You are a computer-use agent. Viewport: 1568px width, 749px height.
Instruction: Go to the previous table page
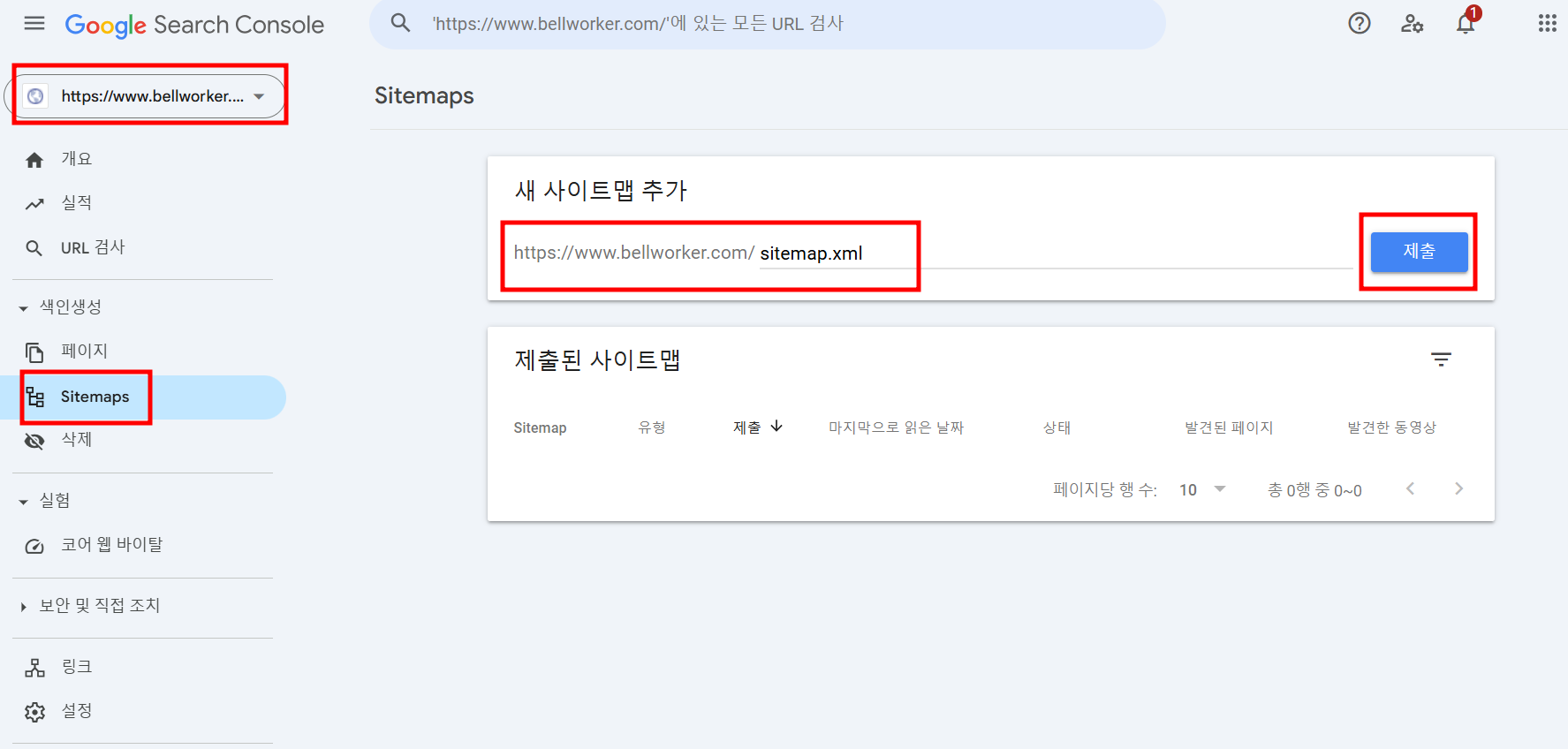(x=1410, y=488)
